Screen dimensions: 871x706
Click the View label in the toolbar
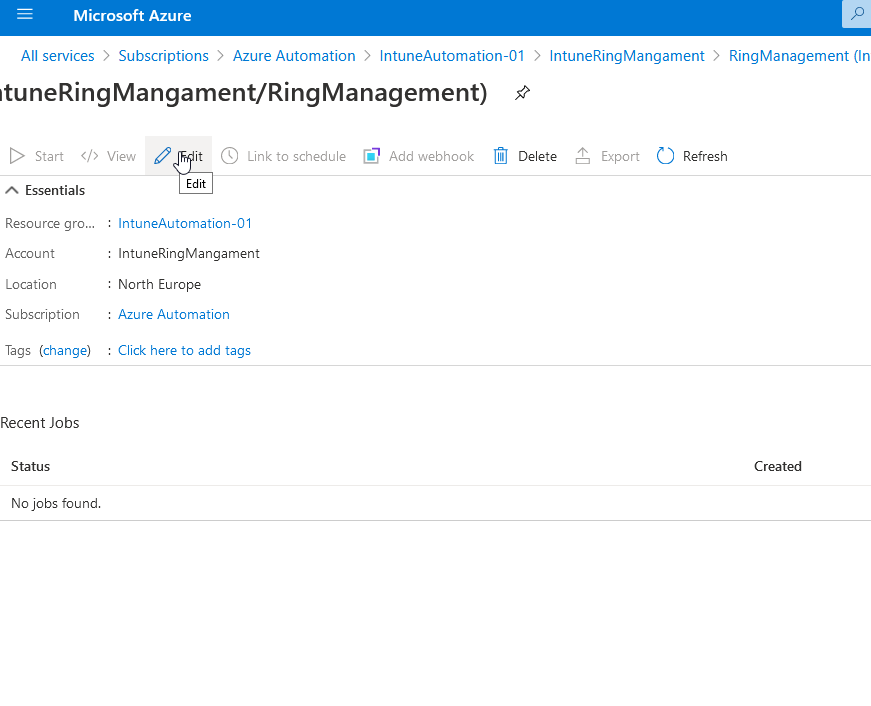click(122, 157)
